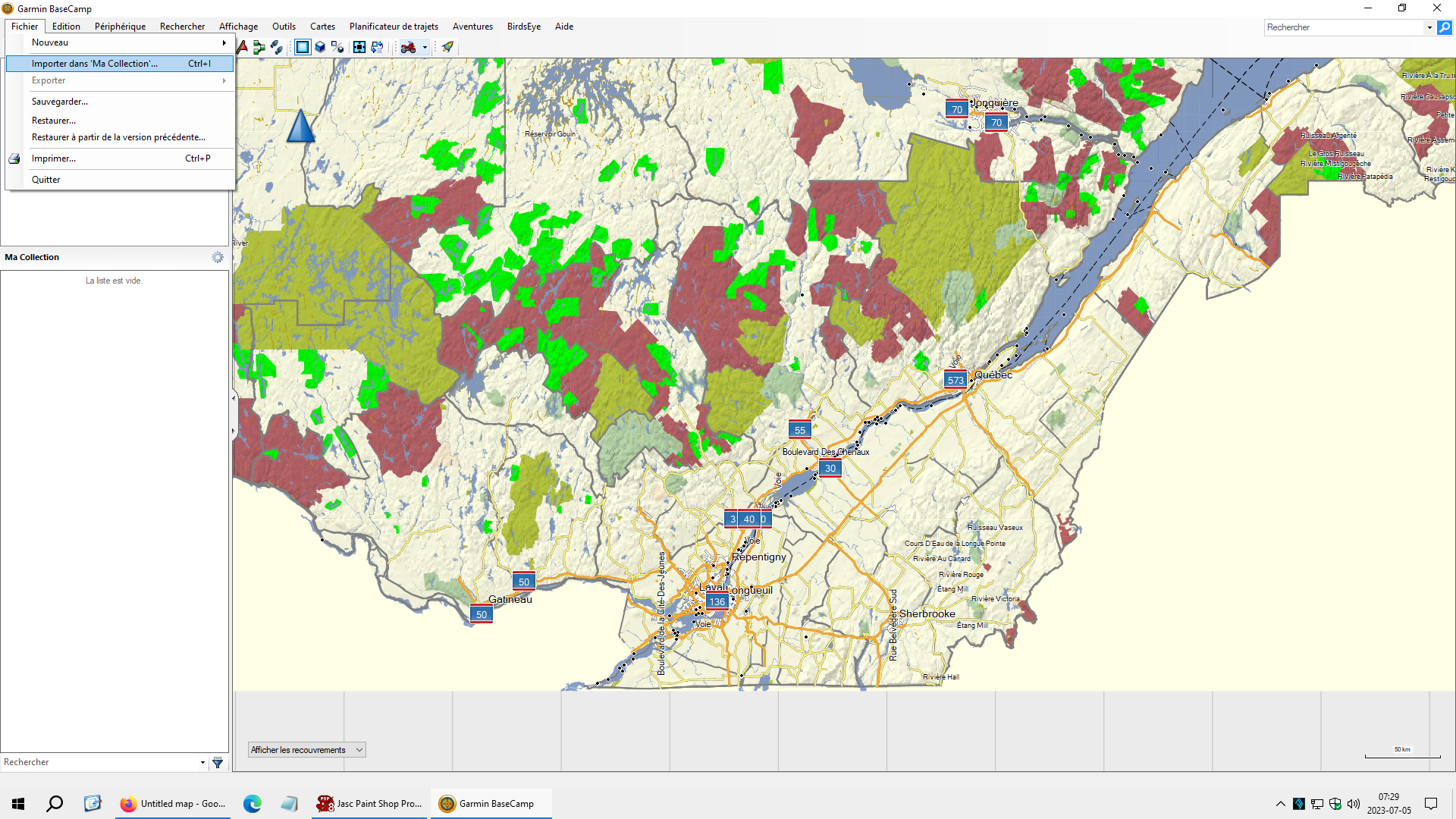Screen dimensions: 1456x819
Task: Select the waypoint flag tool
Action: click(x=243, y=47)
